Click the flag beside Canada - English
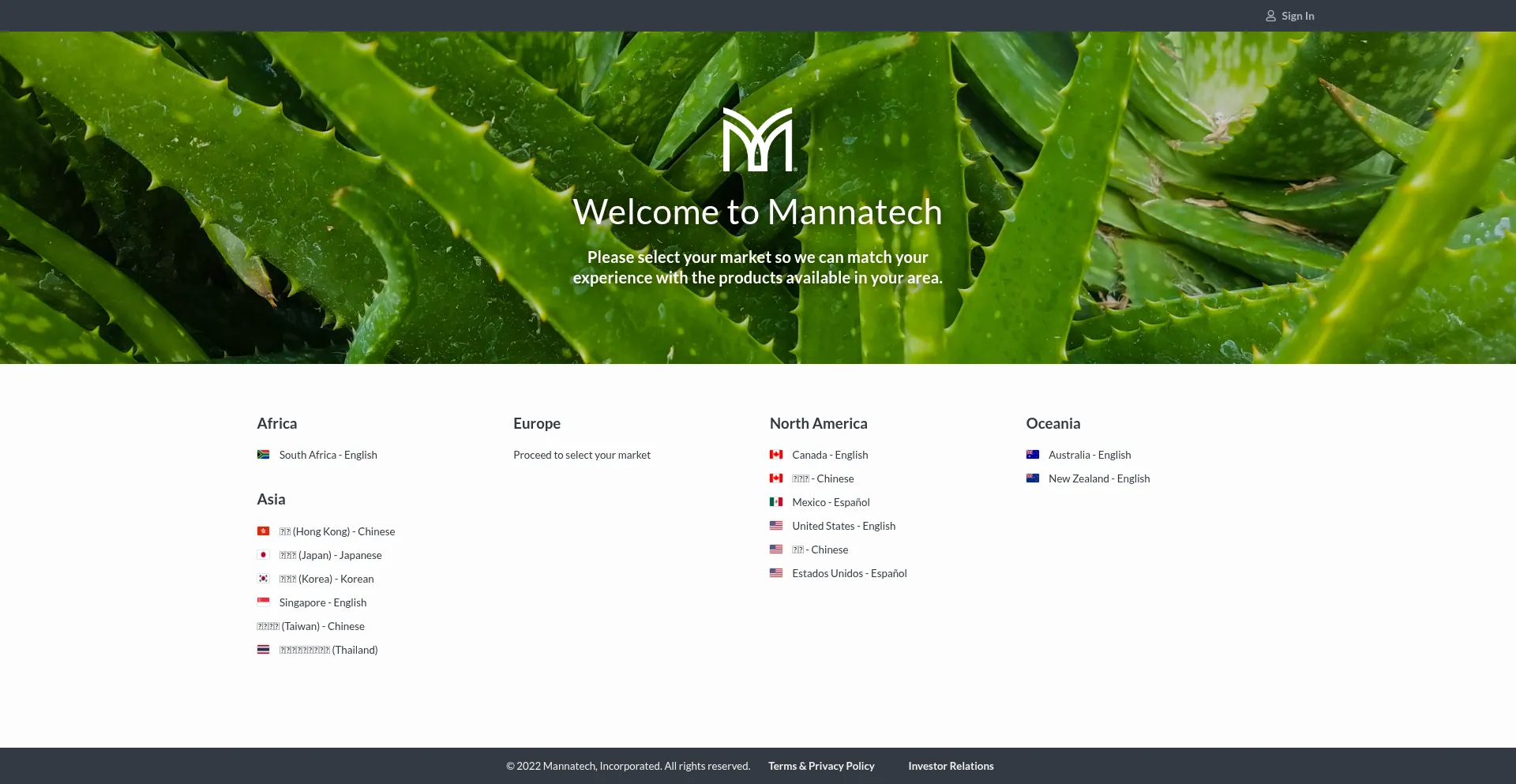 coord(776,455)
